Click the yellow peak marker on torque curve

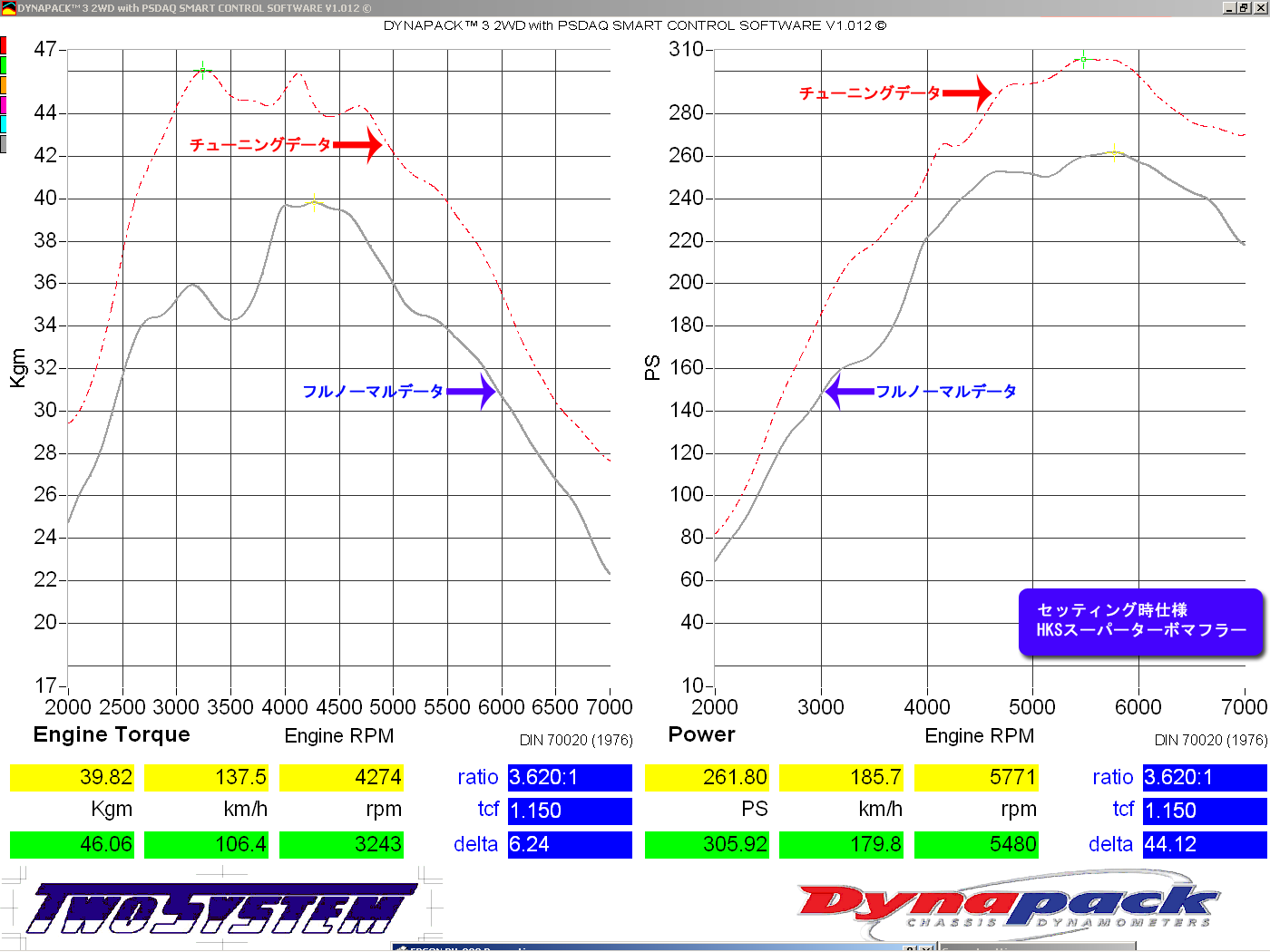(x=314, y=202)
